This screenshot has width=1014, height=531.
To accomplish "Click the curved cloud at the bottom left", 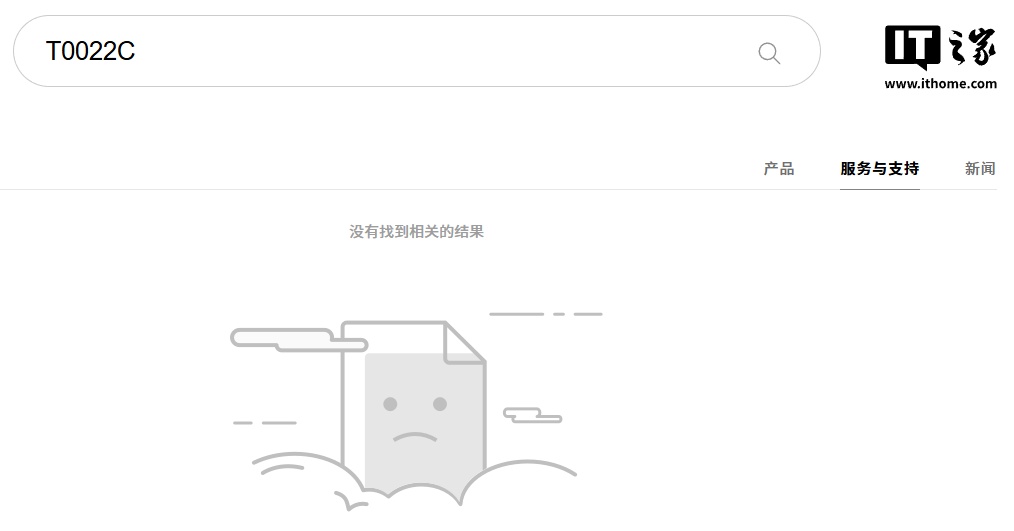I will (304, 477).
